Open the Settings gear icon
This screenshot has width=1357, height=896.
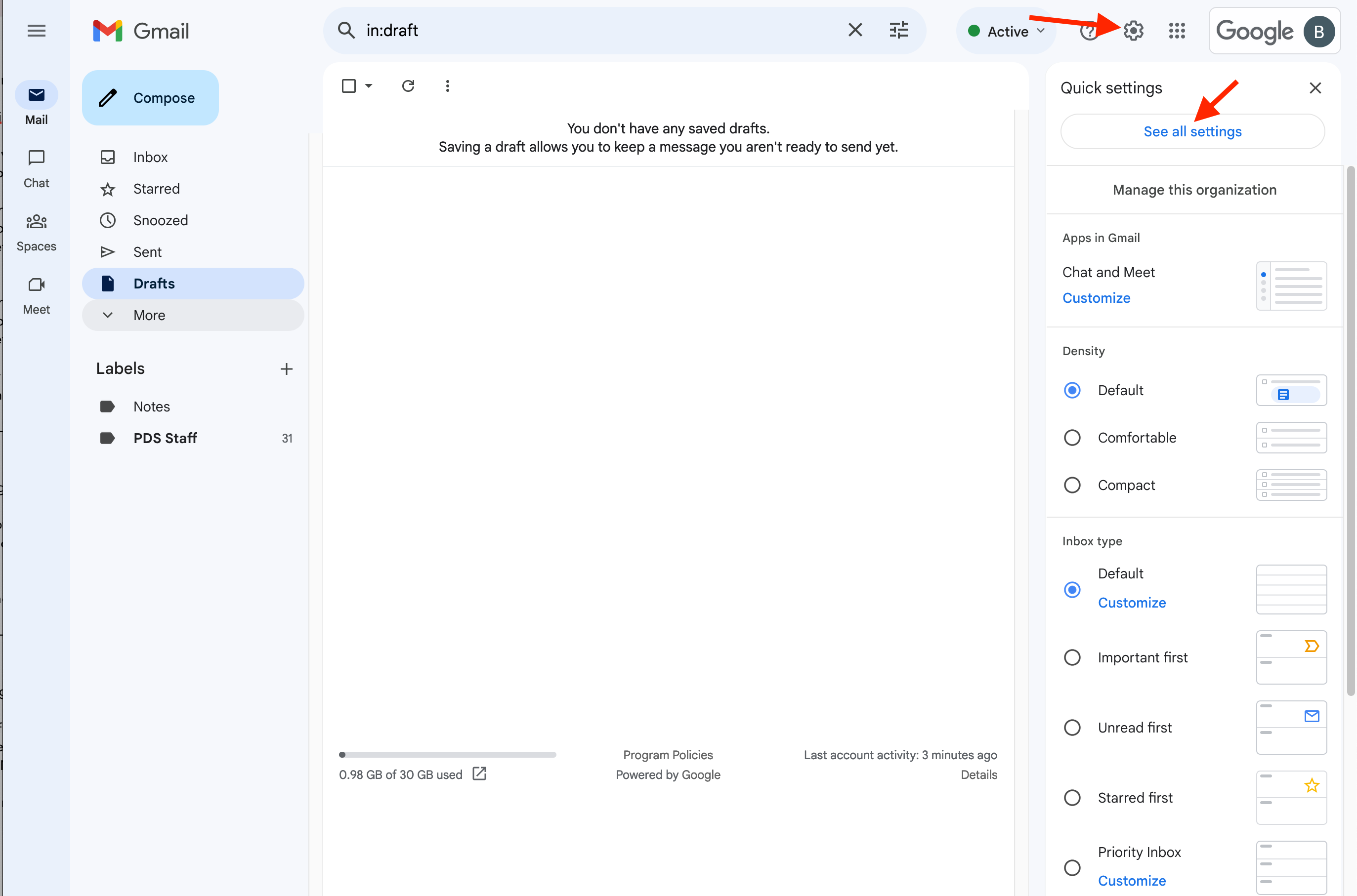point(1133,31)
